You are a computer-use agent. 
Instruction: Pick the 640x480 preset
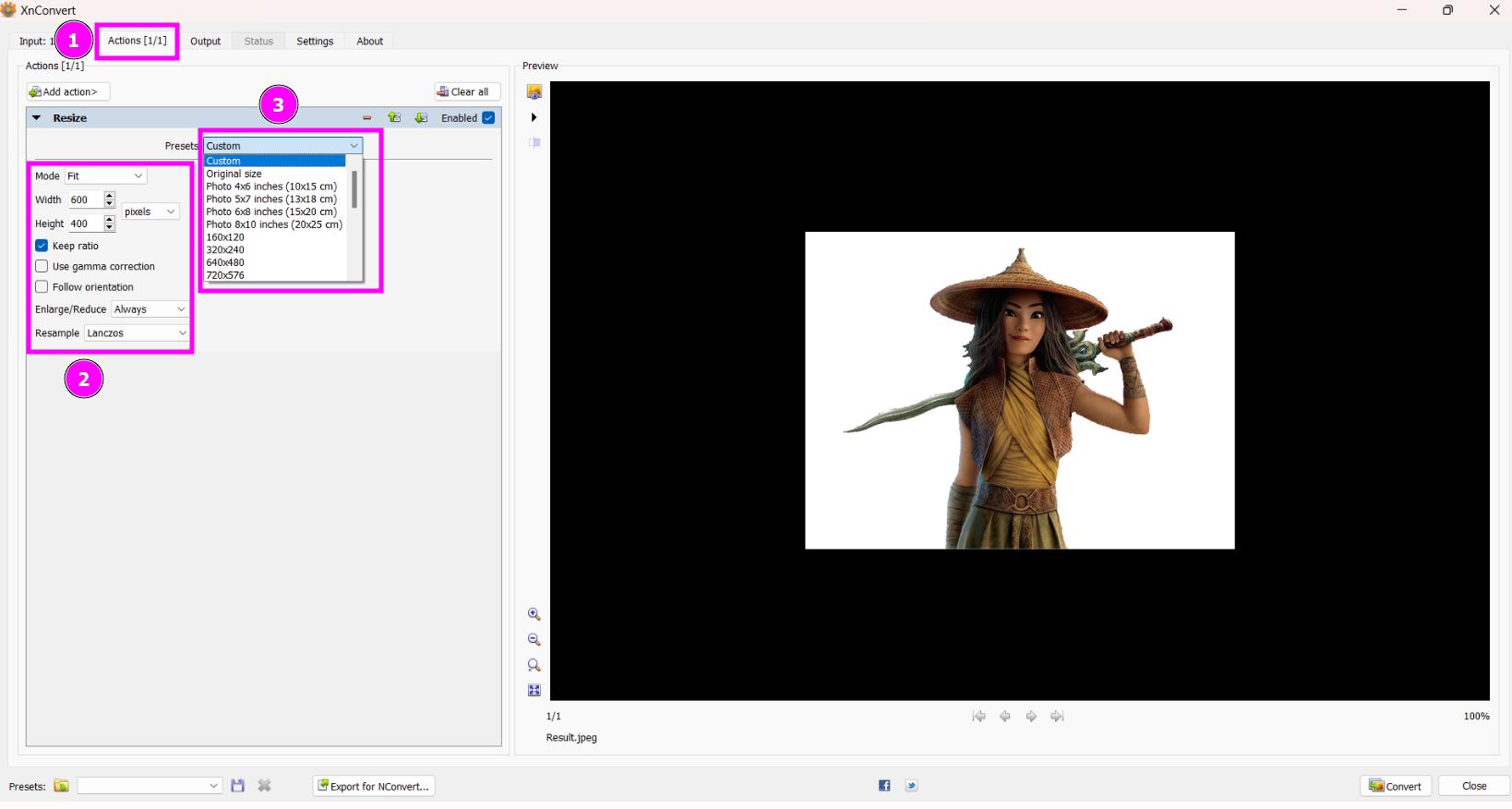[x=225, y=262]
